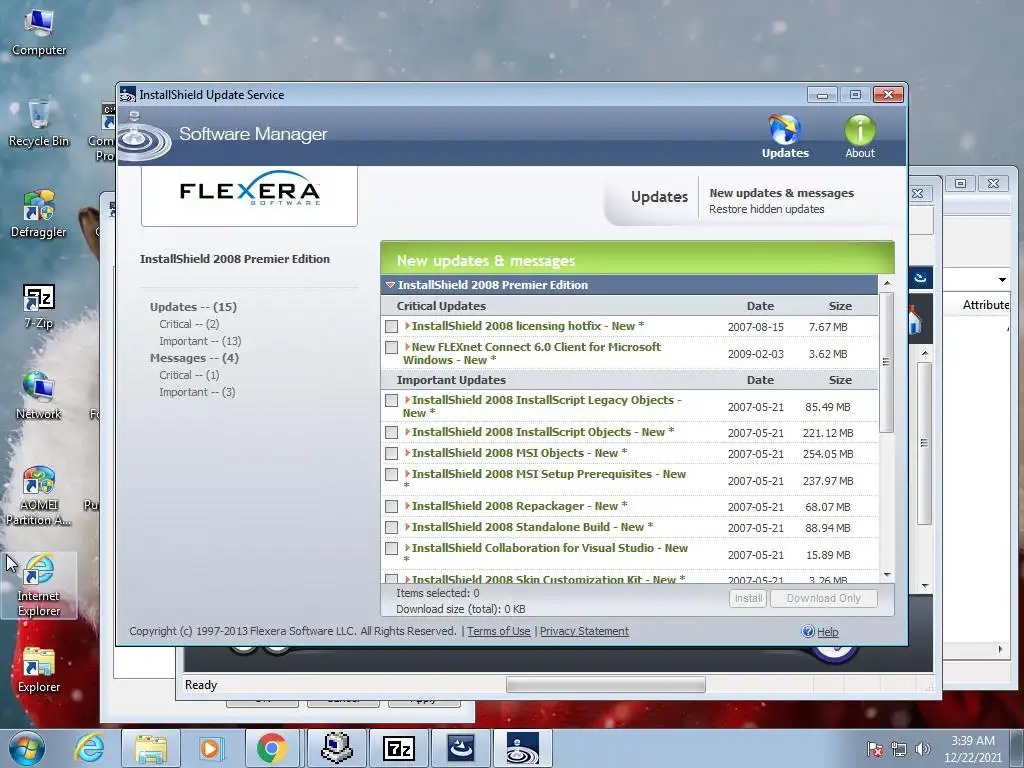Launch Internet Explorer from taskbar
This screenshot has width=1024, height=768.
[89, 748]
